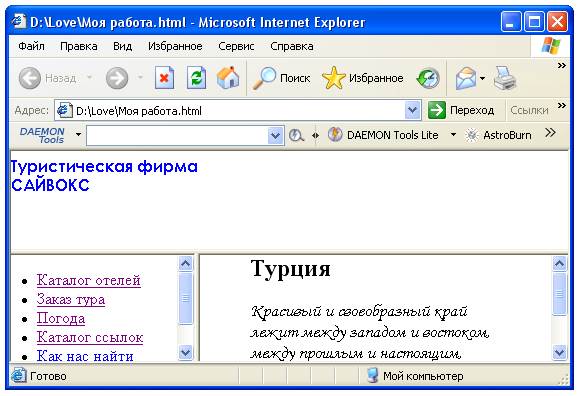Click into the address bar field
This screenshot has width=580, height=396.
point(239,110)
